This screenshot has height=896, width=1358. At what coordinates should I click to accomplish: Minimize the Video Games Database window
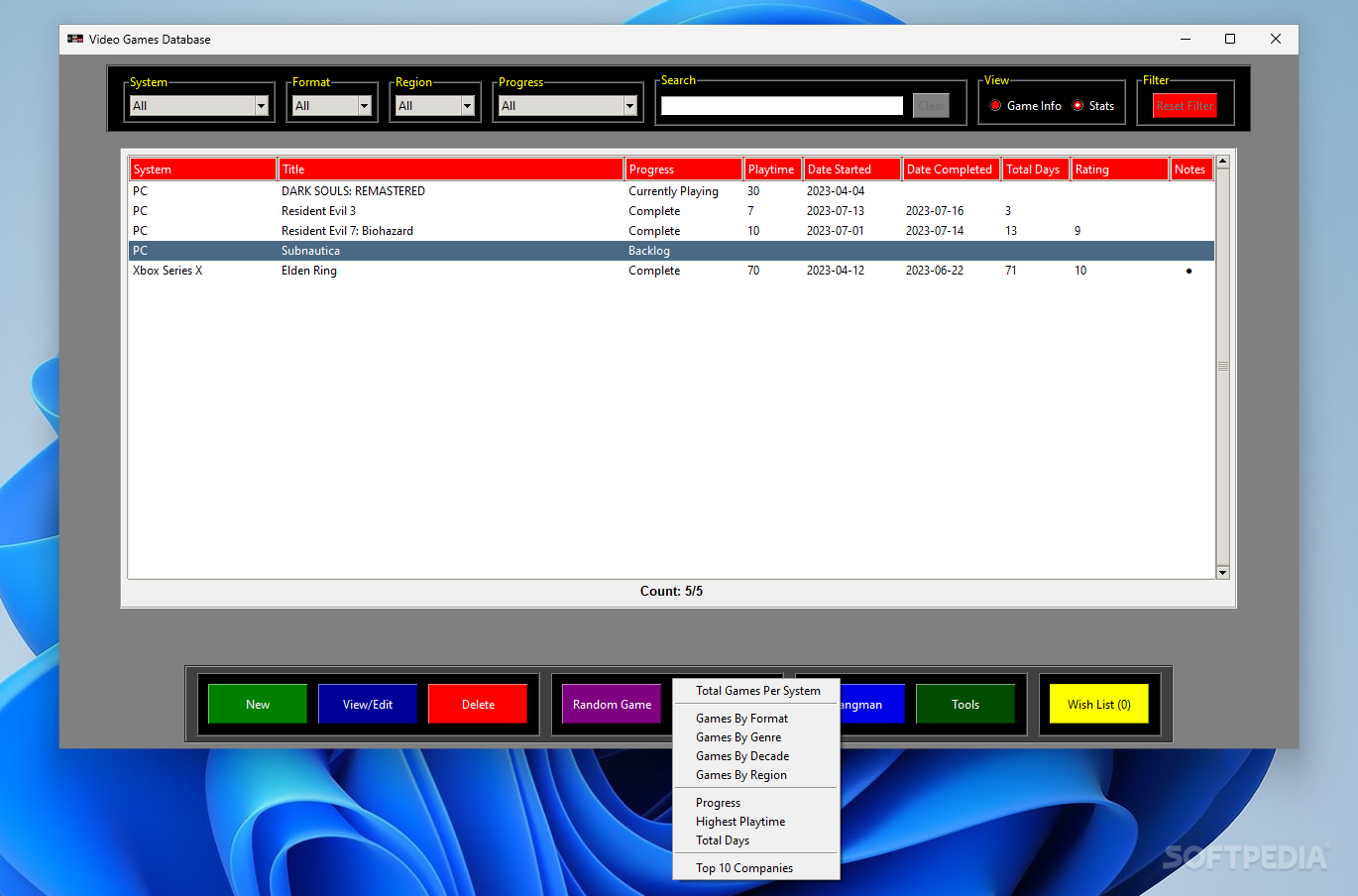coord(1186,39)
